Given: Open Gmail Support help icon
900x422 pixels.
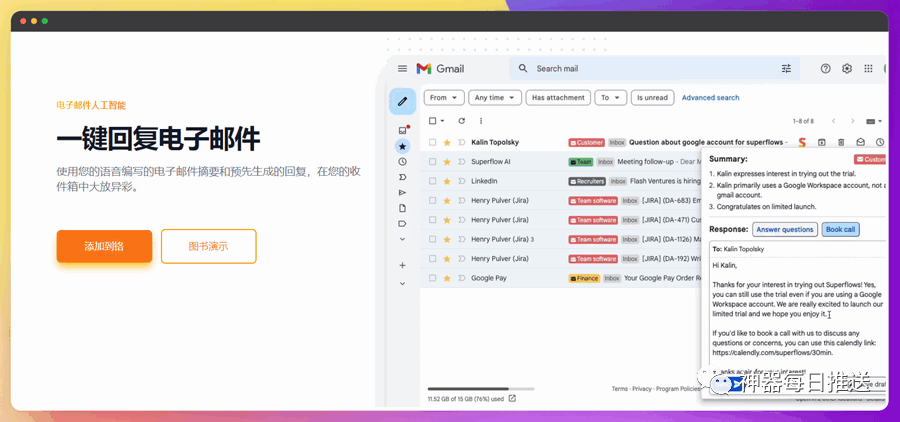Looking at the screenshot, I should tap(825, 69).
